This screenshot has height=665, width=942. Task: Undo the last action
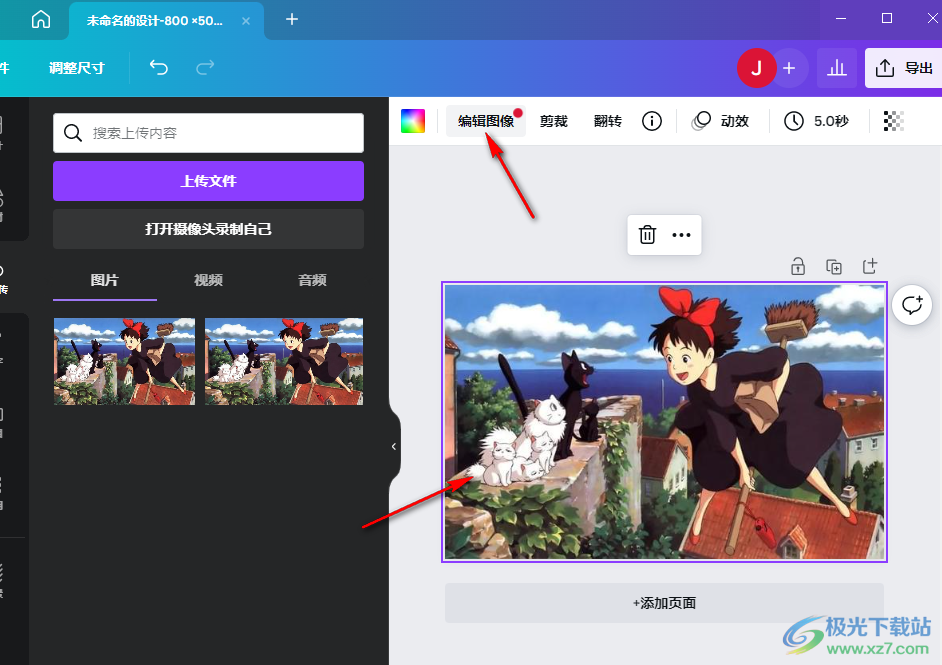pyautogui.click(x=159, y=67)
